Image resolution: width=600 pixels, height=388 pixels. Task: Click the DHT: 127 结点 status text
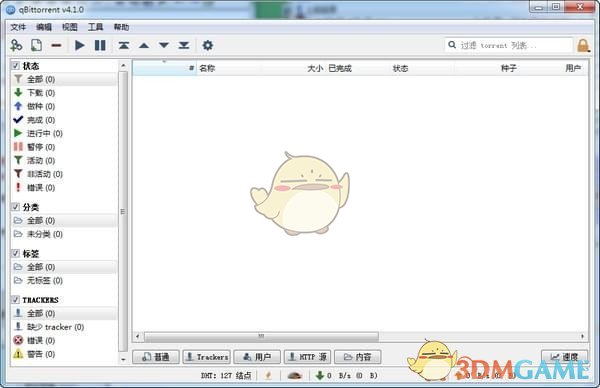point(226,376)
